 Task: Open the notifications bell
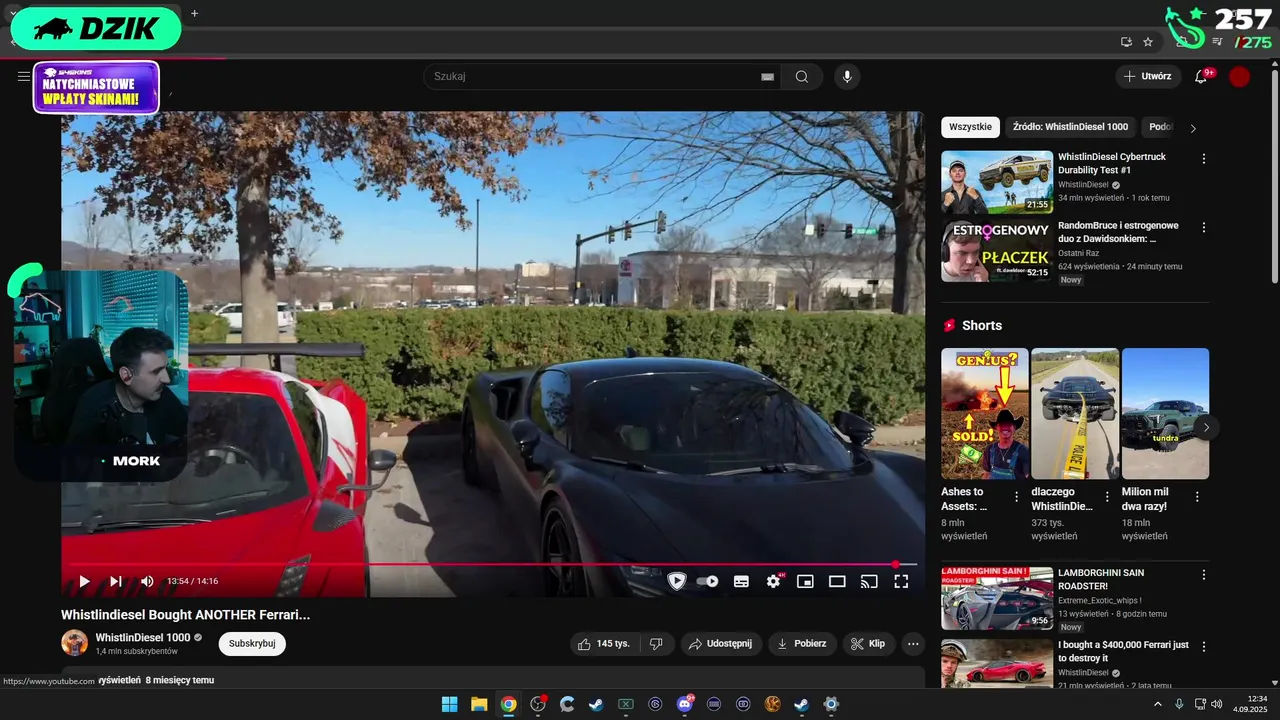click(x=1201, y=77)
